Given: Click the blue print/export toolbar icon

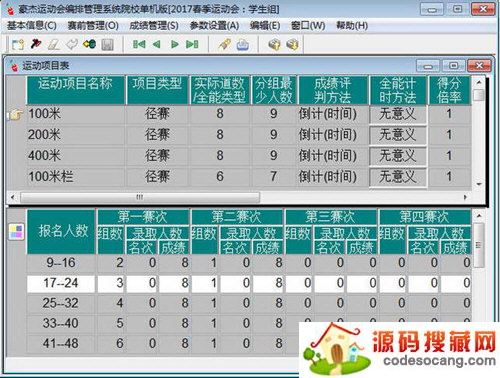Looking at the screenshot, I should click(243, 45).
